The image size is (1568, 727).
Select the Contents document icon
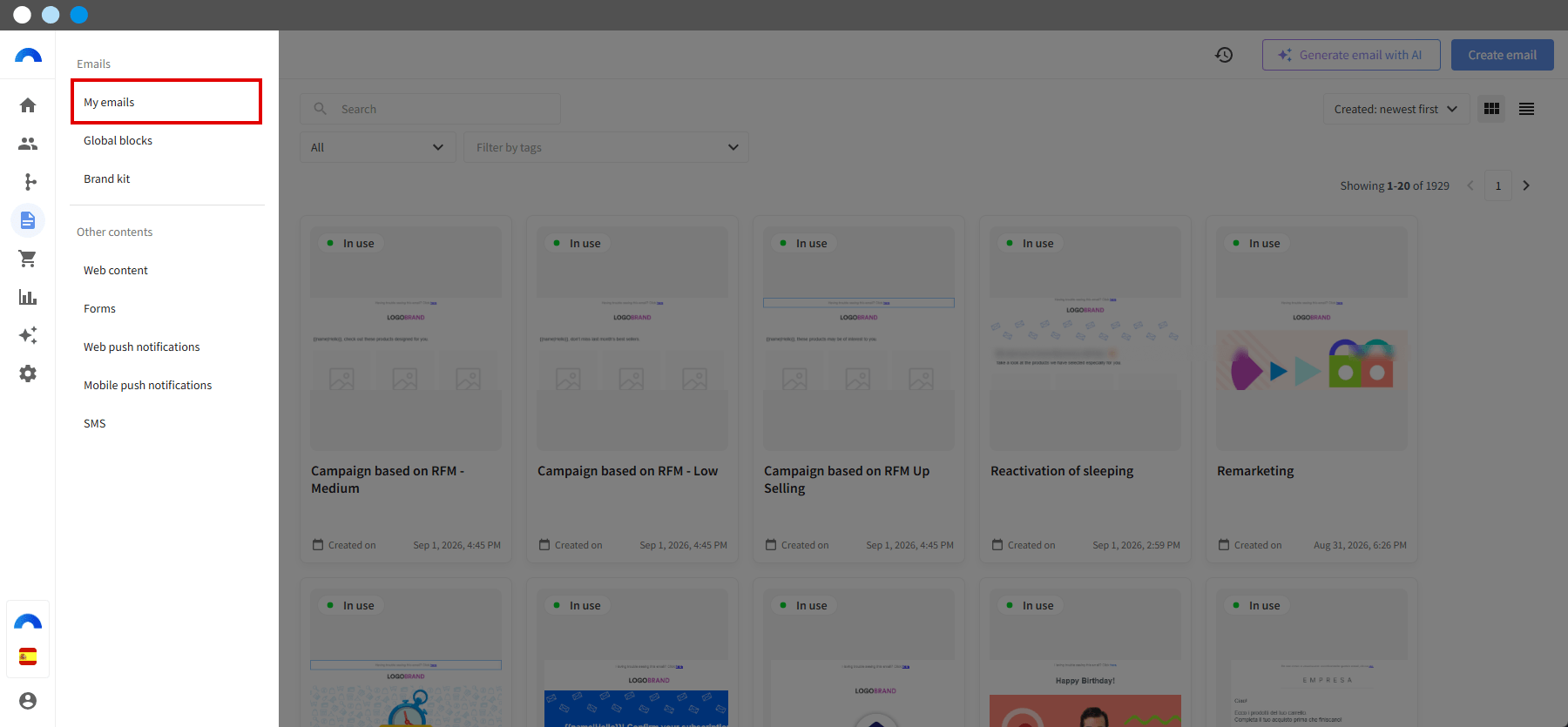point(28,220)
